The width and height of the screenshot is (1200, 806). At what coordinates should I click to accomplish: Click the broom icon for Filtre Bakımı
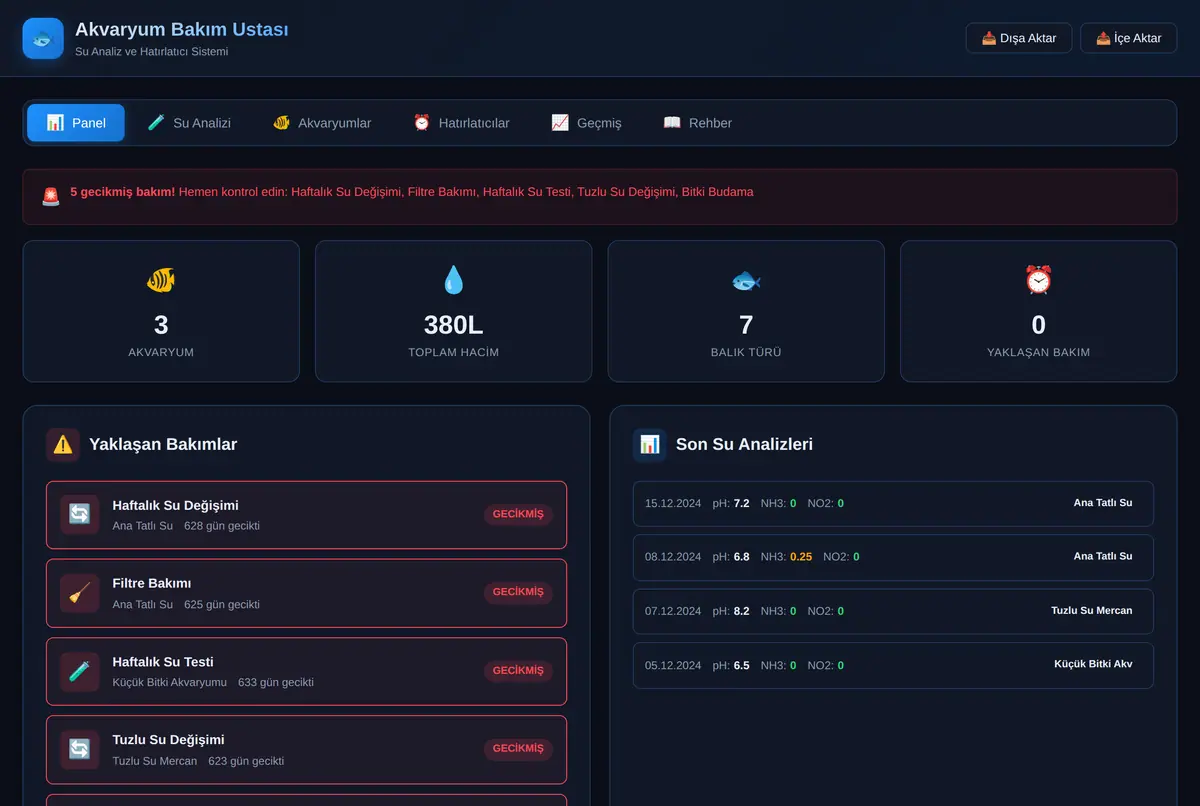tap(79, 593)
